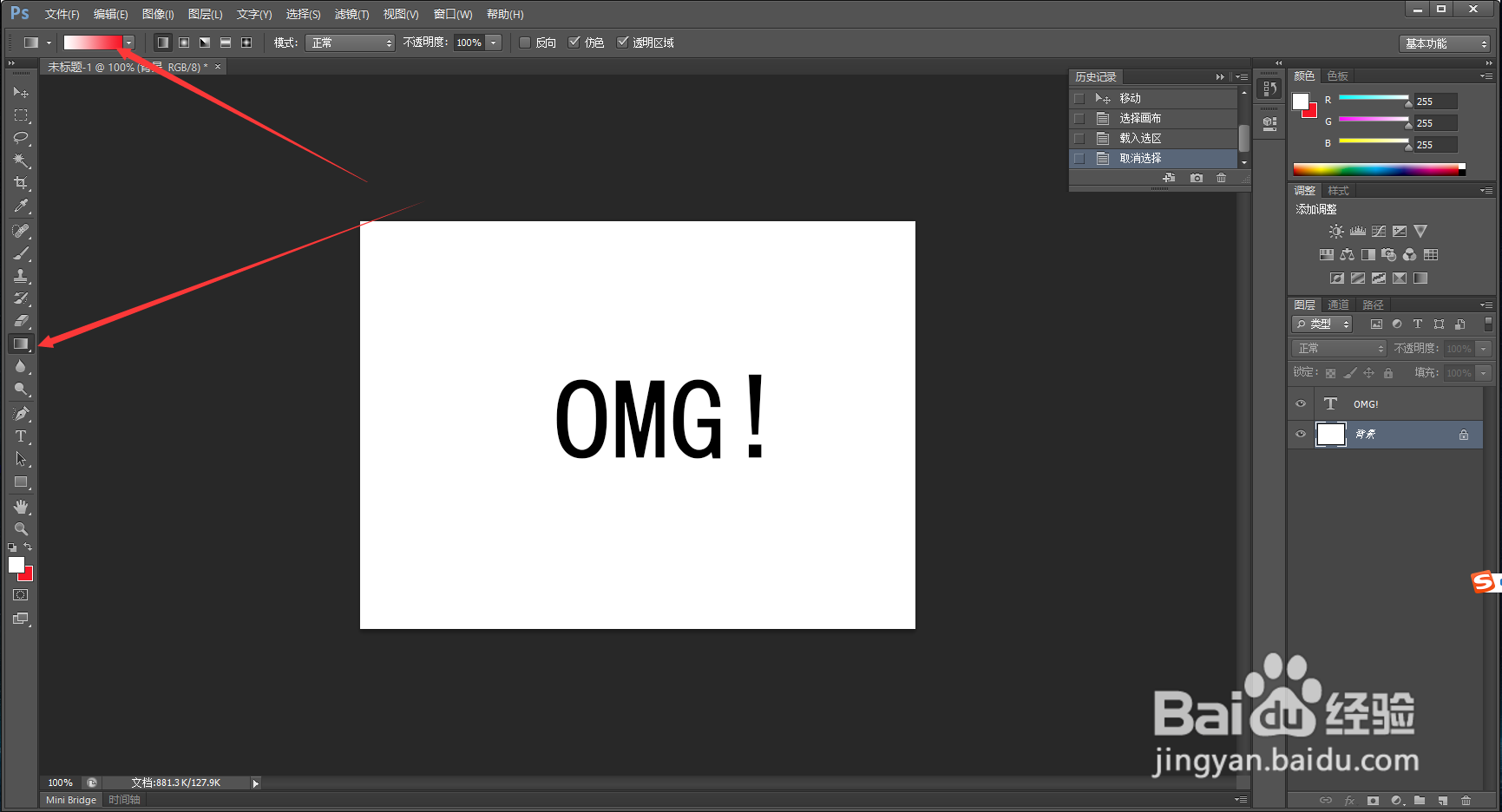This screenshot has width=1502, height=812.
Task: Select the Zoom tool
Action: tap(21, 529)
